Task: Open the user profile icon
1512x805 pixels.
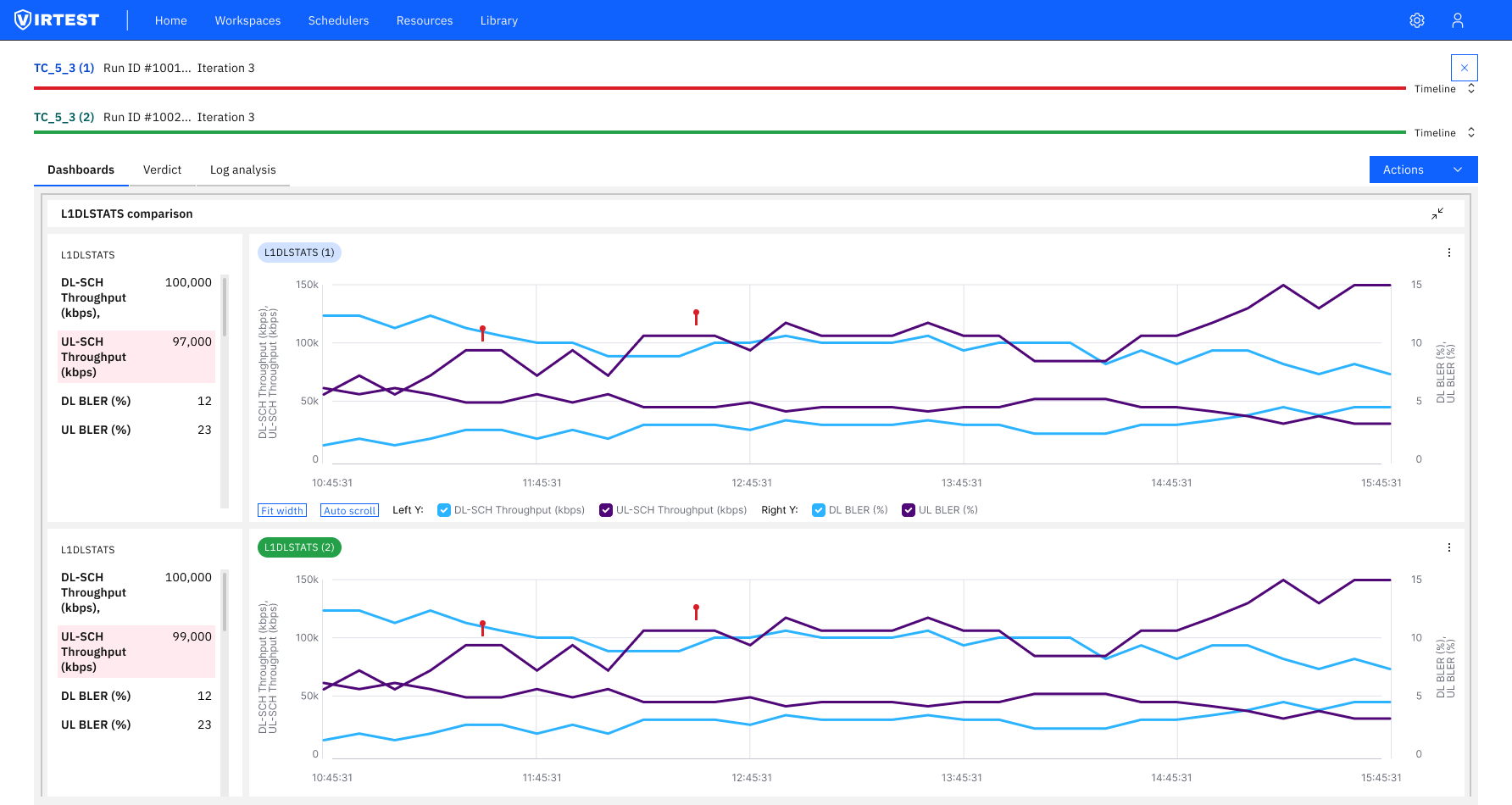Action: click(1458, 19)
